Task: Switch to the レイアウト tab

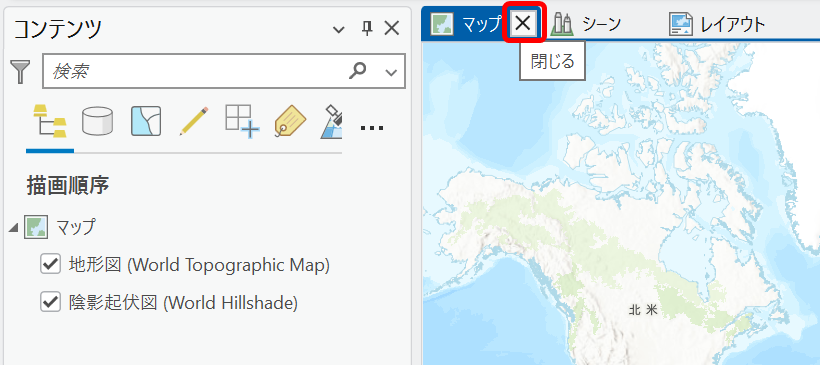Action: pos(716,24)
